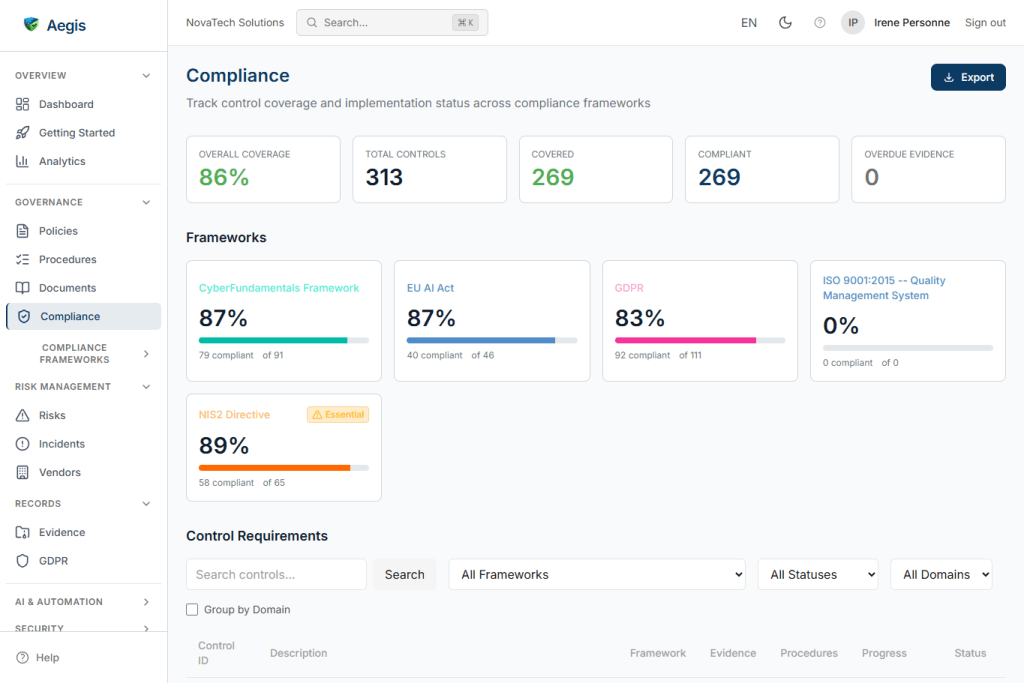Click the Export button

967,77
